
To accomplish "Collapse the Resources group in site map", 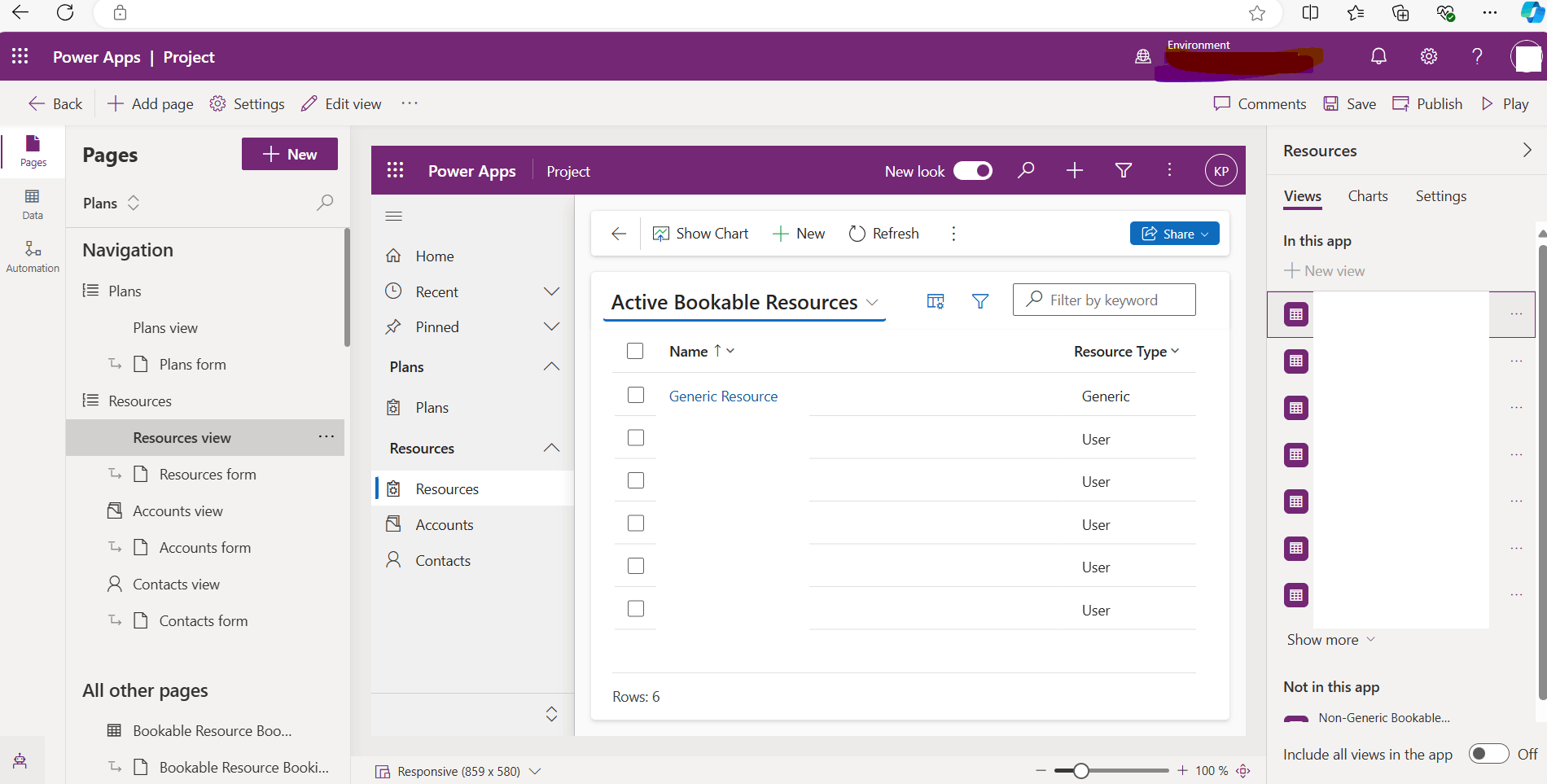I will pyautogui.click(x=551, y=448).
